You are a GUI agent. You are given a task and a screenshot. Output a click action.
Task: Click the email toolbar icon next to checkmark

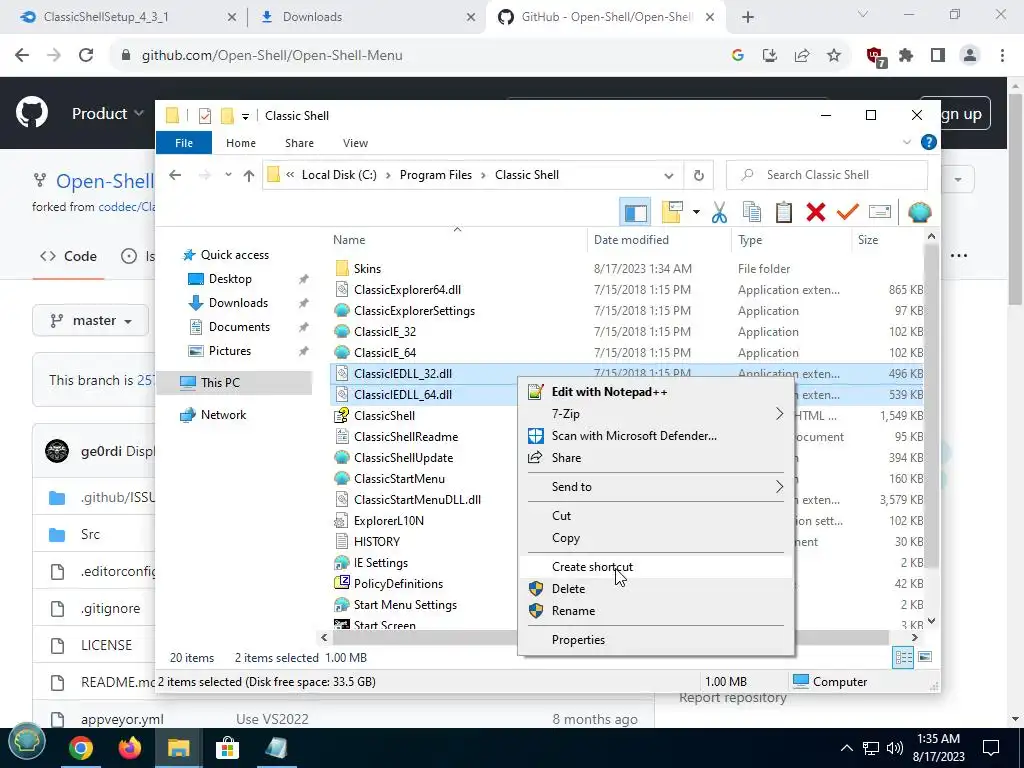point(880,212)
